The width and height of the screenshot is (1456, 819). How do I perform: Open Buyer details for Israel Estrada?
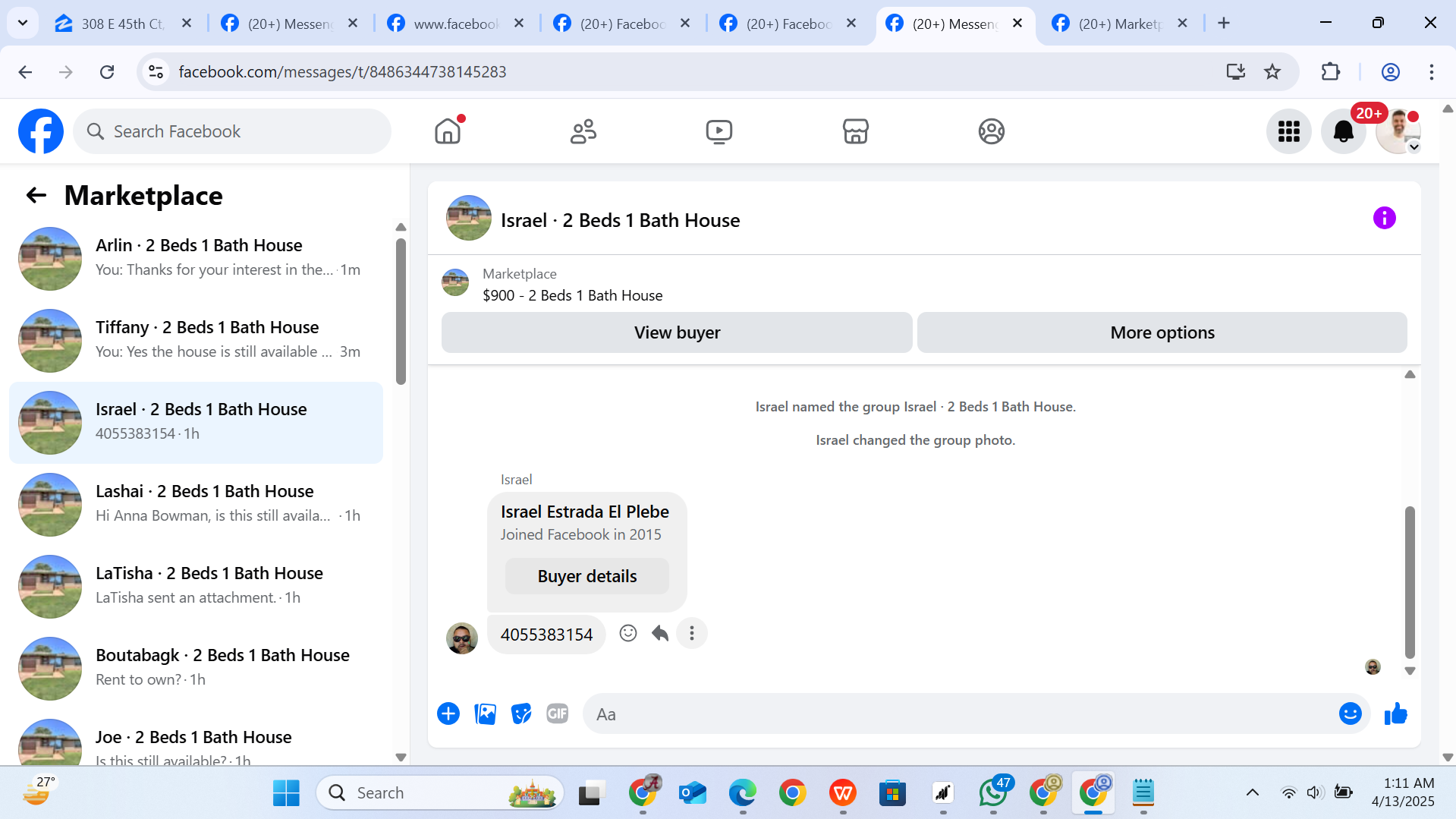tap(587, 576)
